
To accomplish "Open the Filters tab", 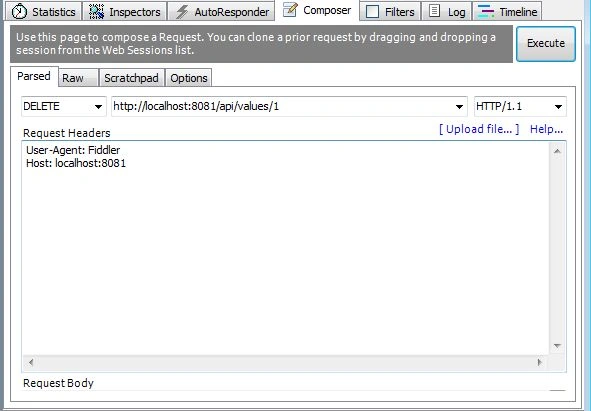I will pyautogui.click(x=390, y=12).
